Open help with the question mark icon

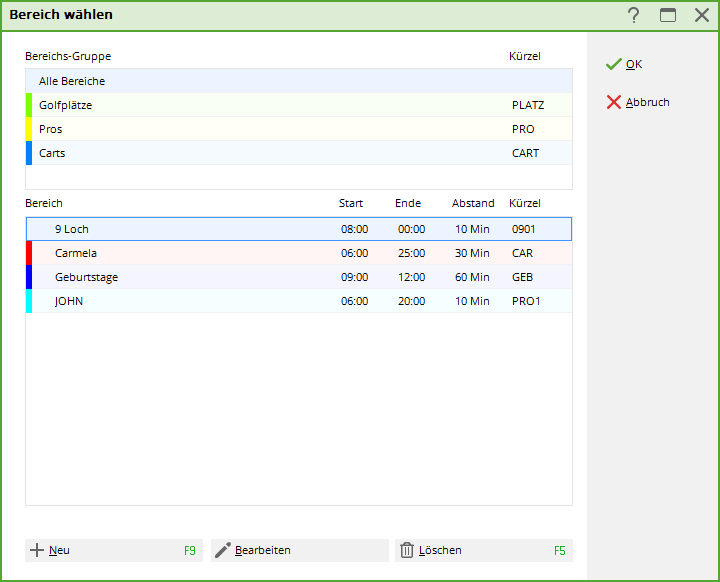pyautogui.click(x=633, y=15)
